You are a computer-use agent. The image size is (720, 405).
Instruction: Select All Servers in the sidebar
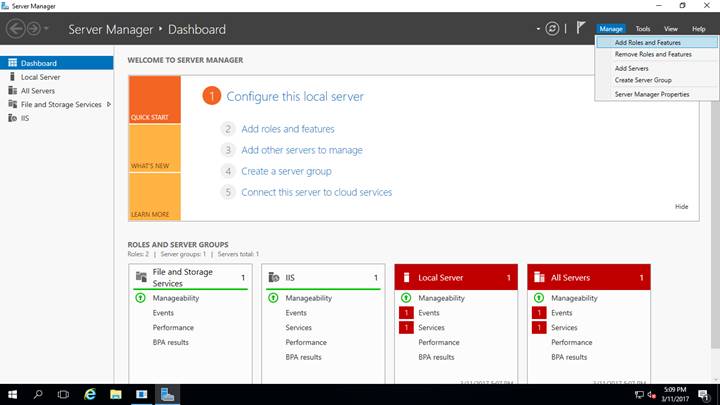56,90
